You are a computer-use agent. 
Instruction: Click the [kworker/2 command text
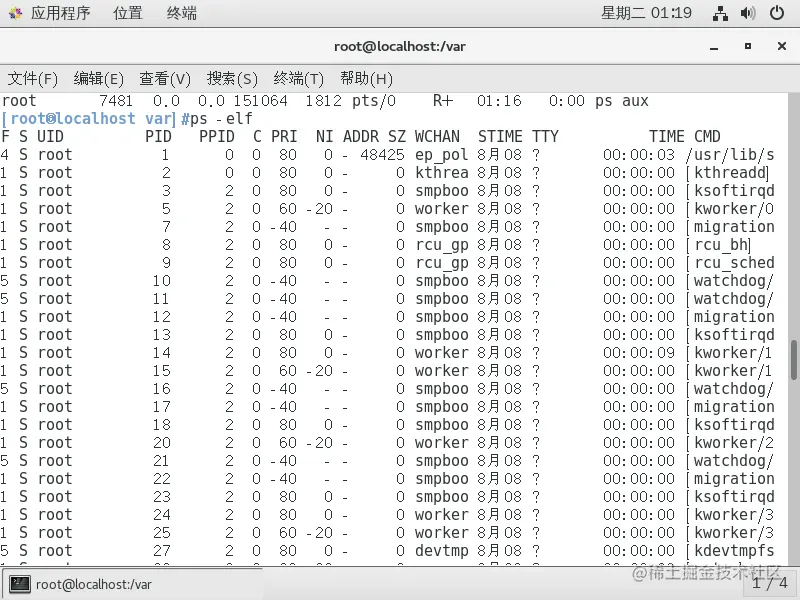pyautogui.click(x=730, y=443)
